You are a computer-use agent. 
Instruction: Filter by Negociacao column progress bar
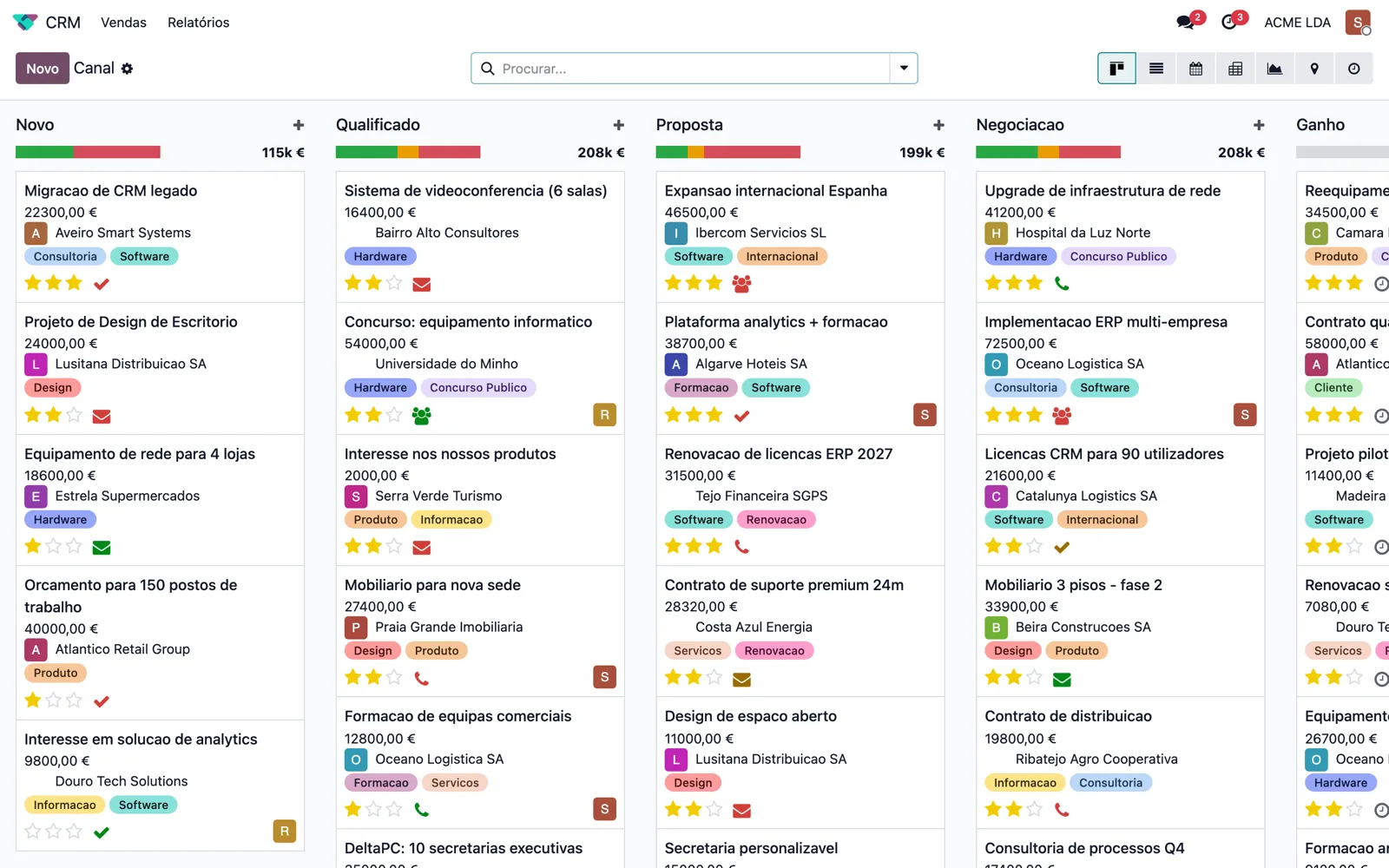coord(1048,153)
